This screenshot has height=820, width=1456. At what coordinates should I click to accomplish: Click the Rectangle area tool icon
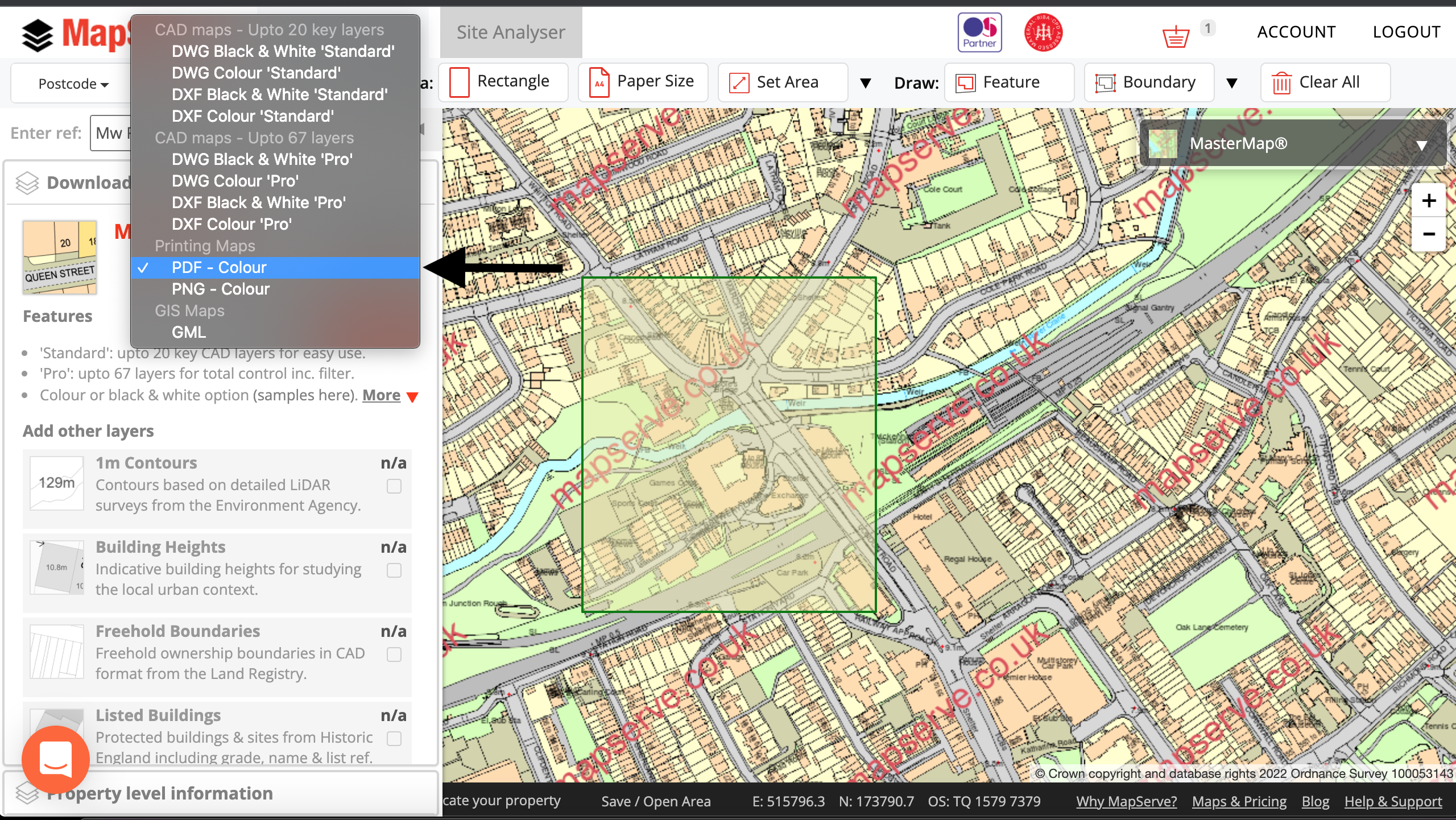pyautogui.click(x=460, y=82)
